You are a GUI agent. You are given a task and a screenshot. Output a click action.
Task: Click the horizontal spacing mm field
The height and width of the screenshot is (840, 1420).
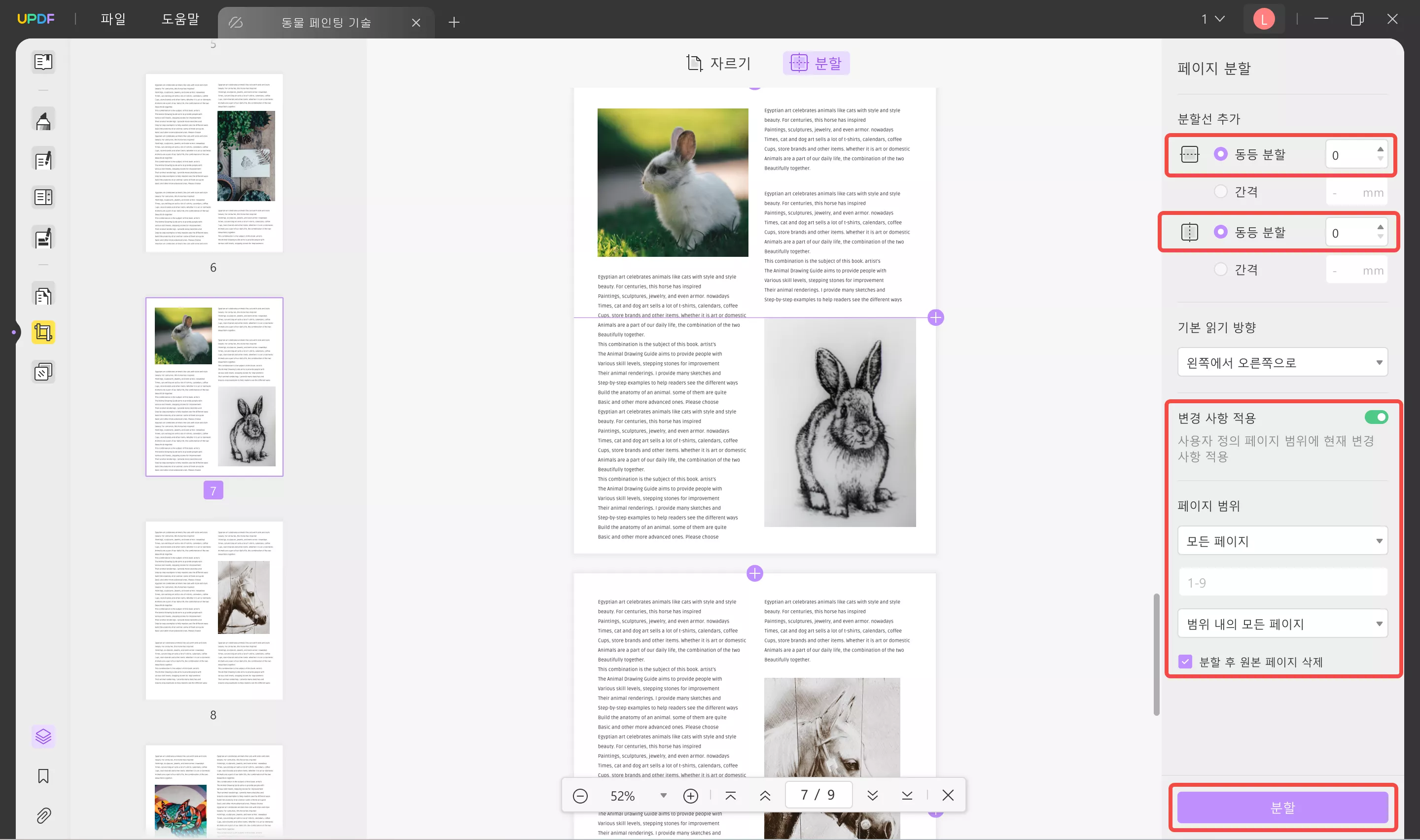tap(1356, 192)
